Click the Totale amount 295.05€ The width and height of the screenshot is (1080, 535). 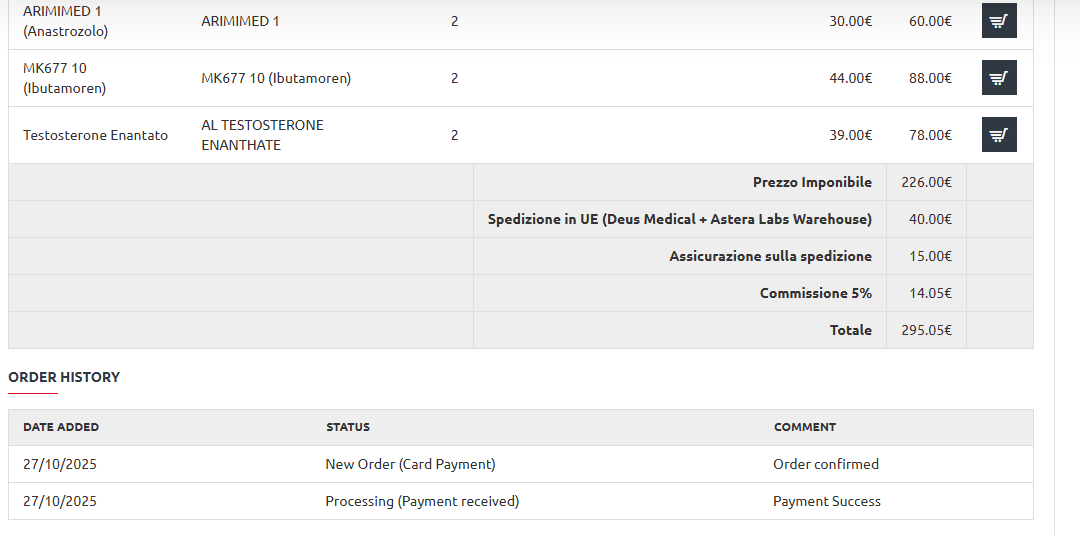[926, 331]
